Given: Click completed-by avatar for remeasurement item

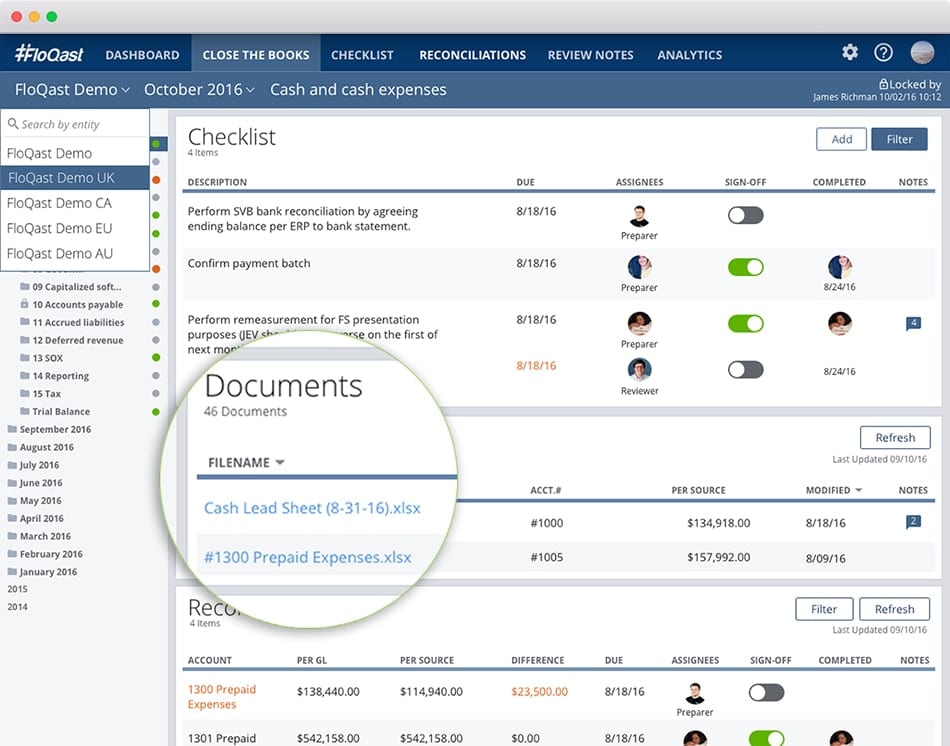Looking at the screenshot, I should (x=840, y=324).
